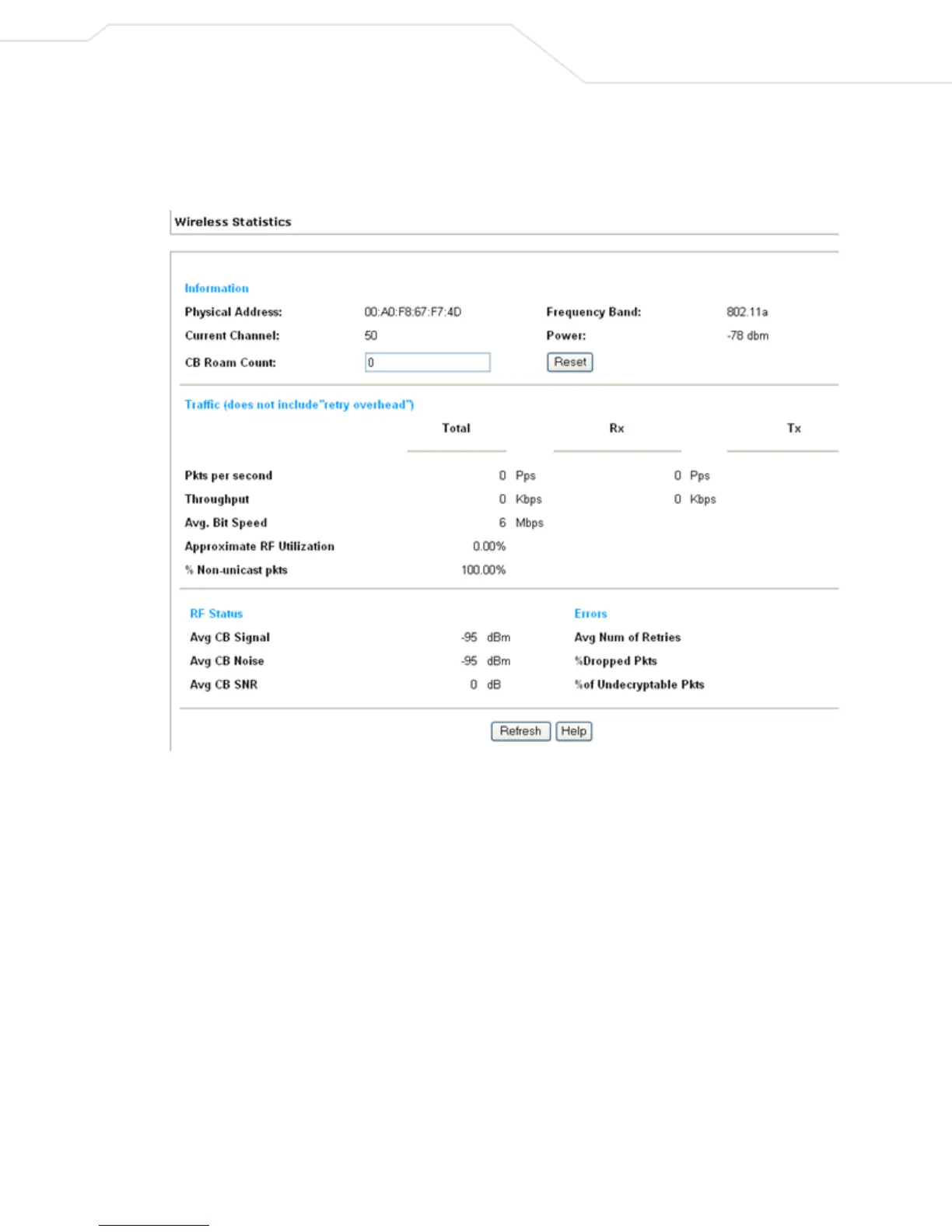952x1232 pixels.
Task: Click the Errors section heading
Action: pyautogui.click(x=591, y=614)
